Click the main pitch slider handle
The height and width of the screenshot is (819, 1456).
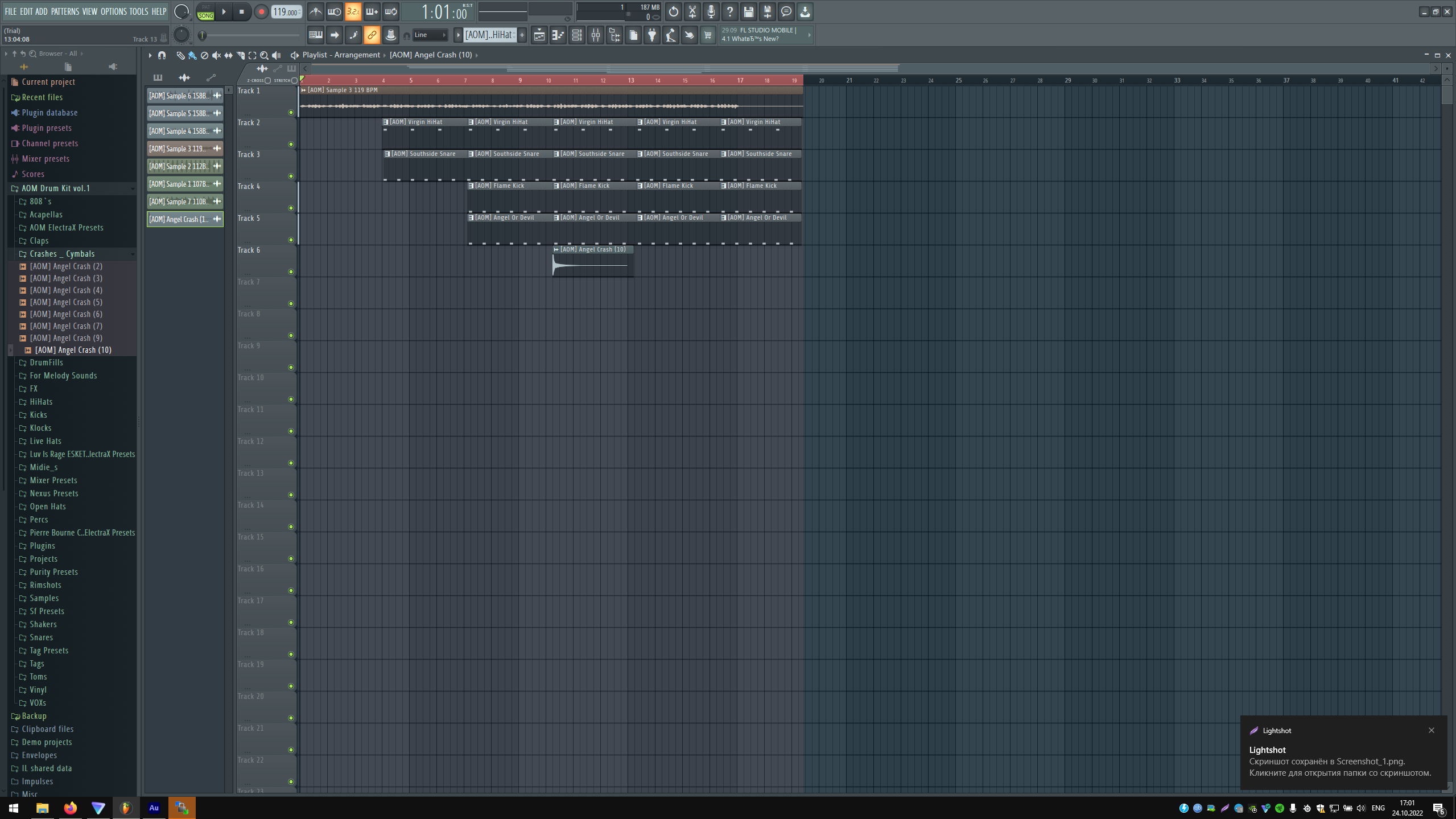(202, 36)
